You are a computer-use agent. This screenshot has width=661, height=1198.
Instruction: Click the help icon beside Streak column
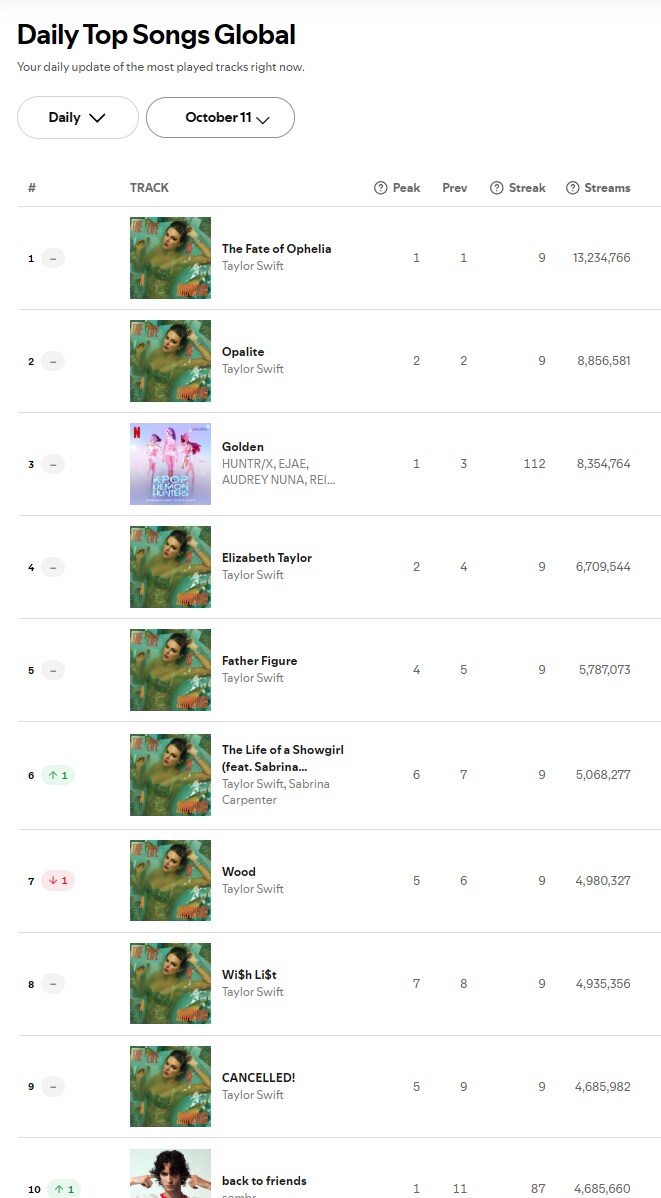coord(496,188)
